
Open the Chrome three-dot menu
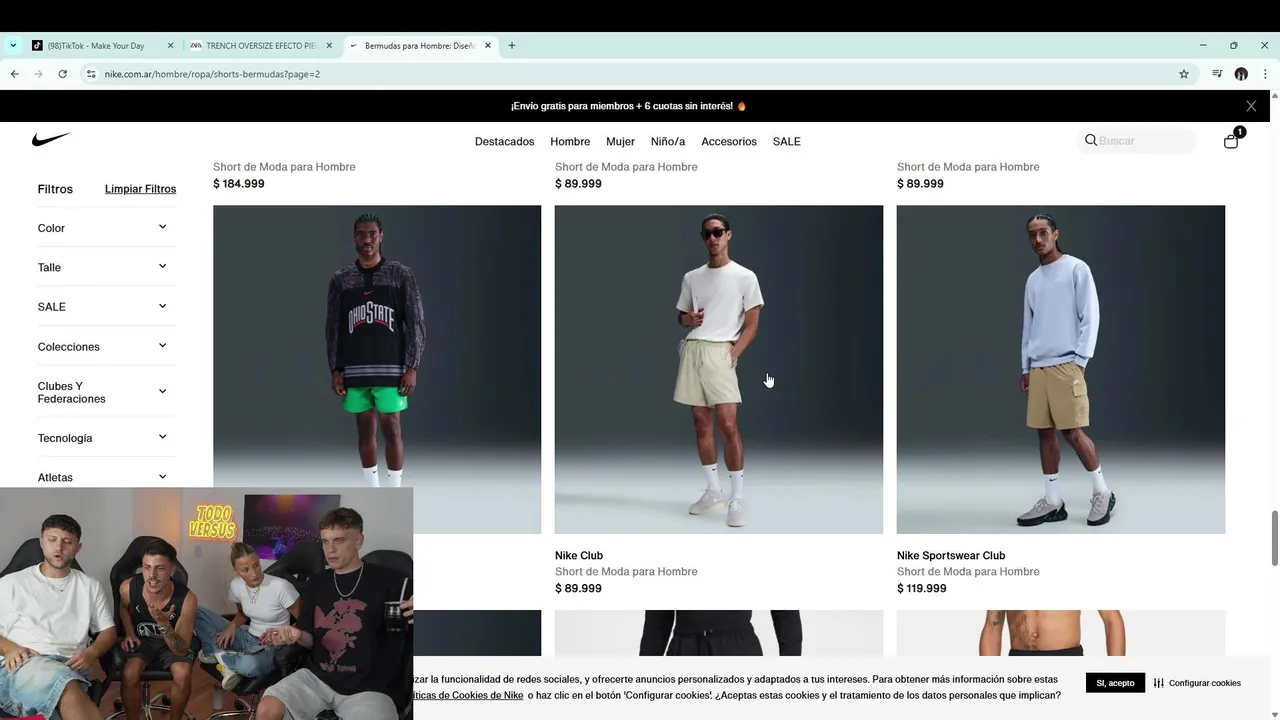(1265, 74)
